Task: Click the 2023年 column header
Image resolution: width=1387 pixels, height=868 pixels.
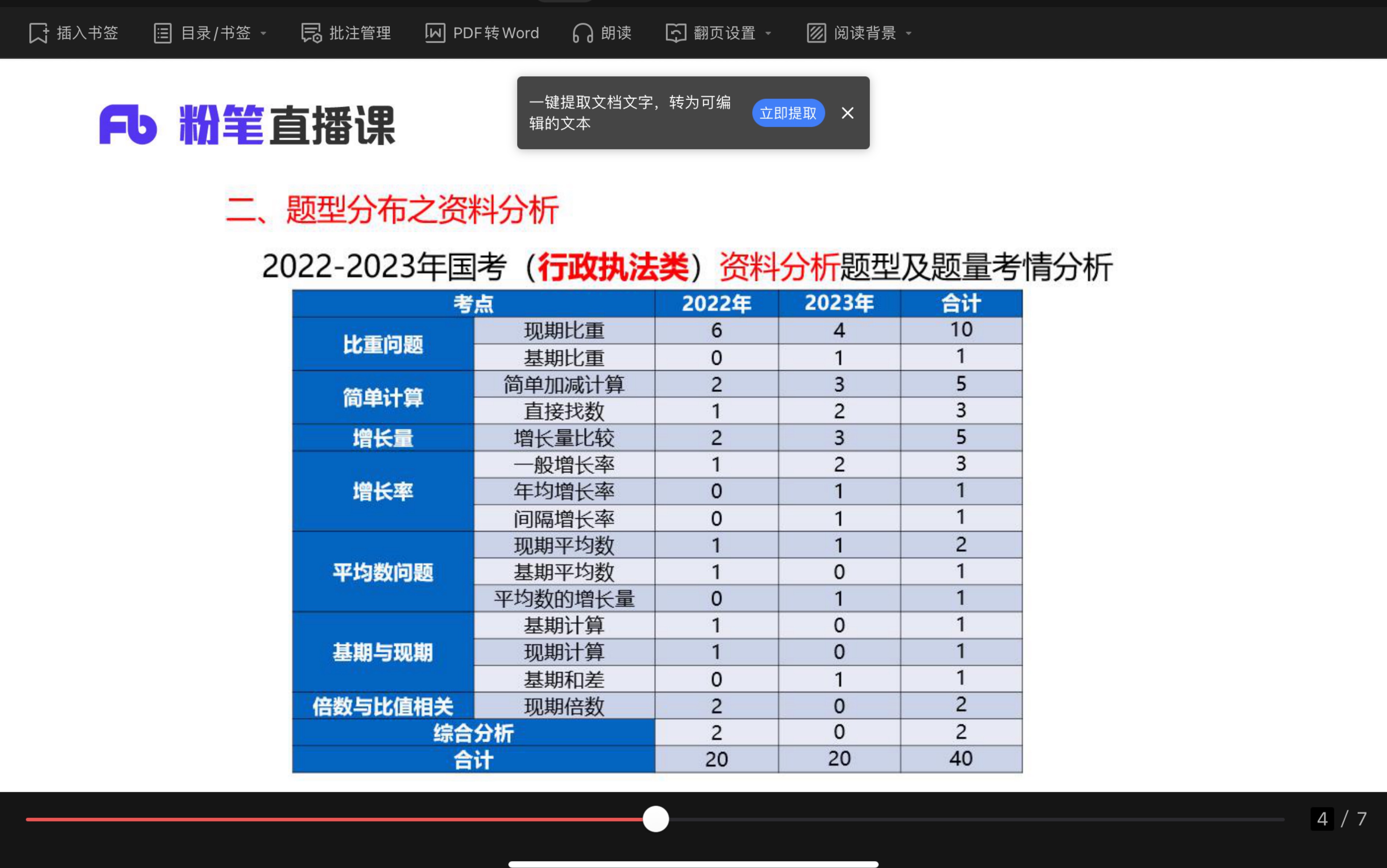Action: 839,303
